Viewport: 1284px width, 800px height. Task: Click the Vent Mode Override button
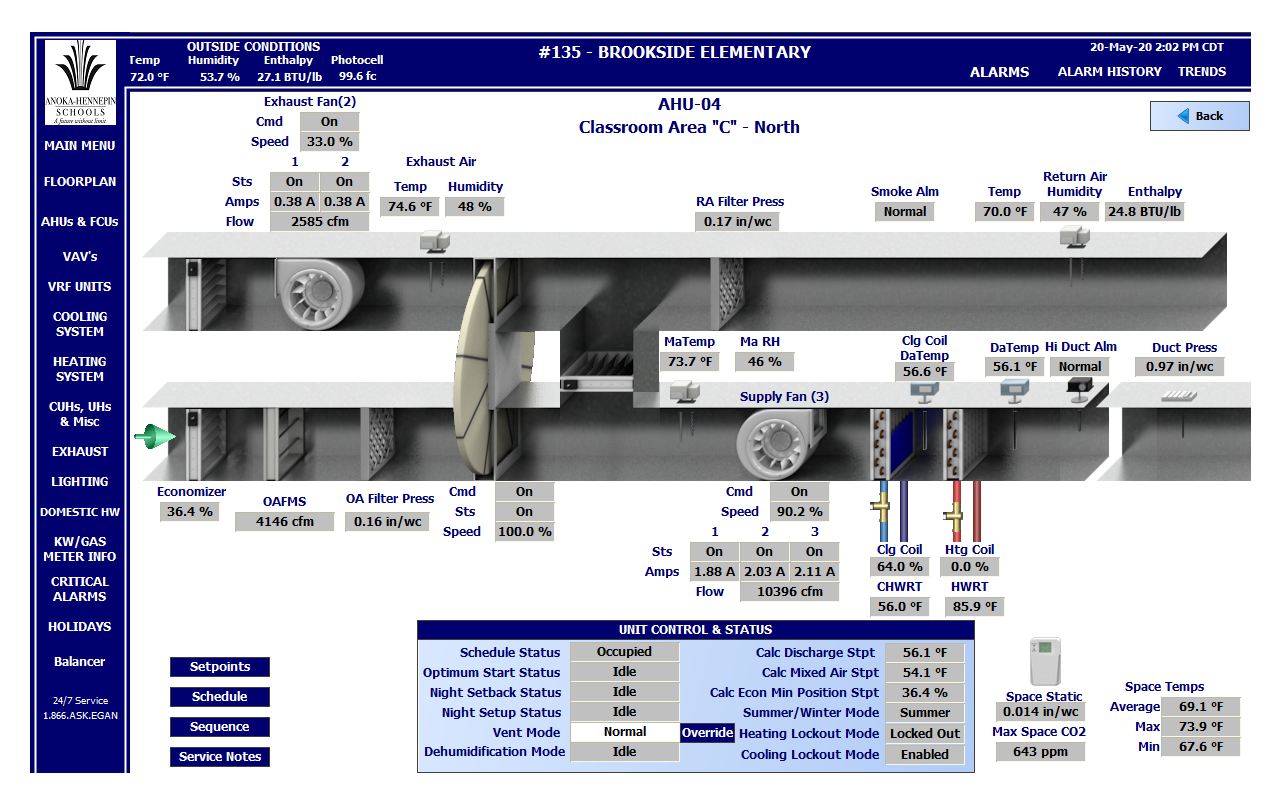pyautogui.click(x=708, y=733)
